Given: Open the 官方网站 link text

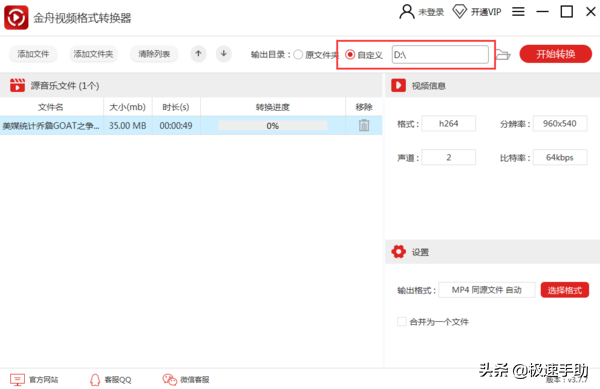Looking at the screenshot, I should [x=44, y=379].
